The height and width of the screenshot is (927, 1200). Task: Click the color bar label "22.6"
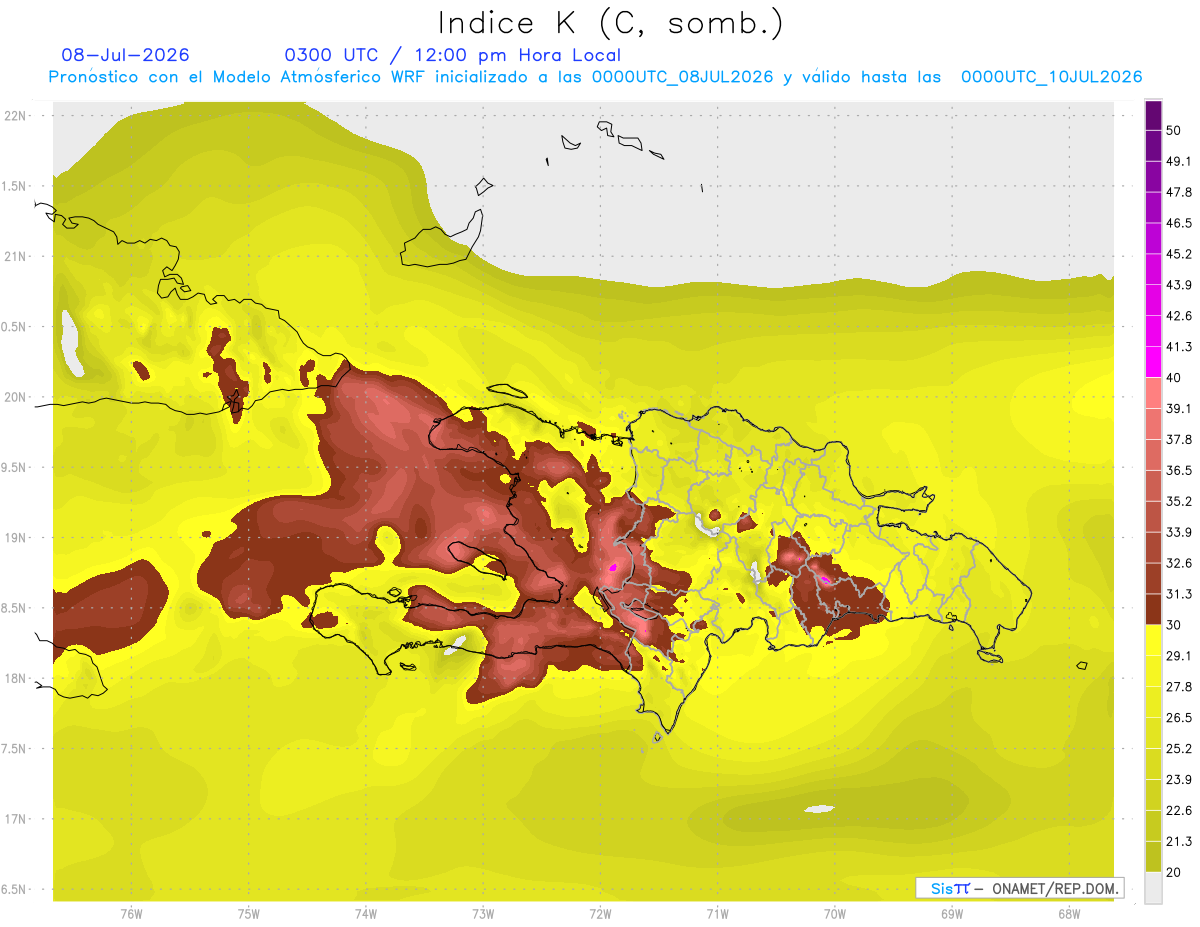pyautogui.click(x=1179, y=811)
